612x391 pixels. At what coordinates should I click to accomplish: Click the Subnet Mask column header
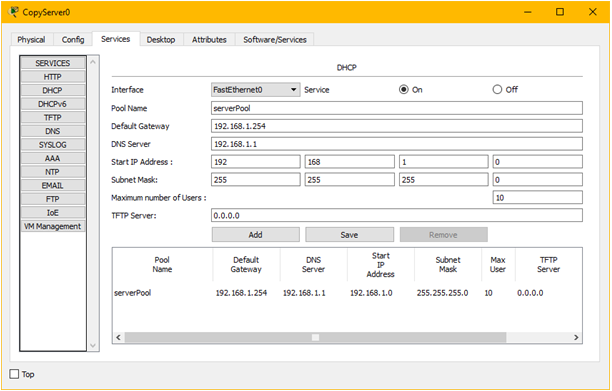tap(448, 265)
